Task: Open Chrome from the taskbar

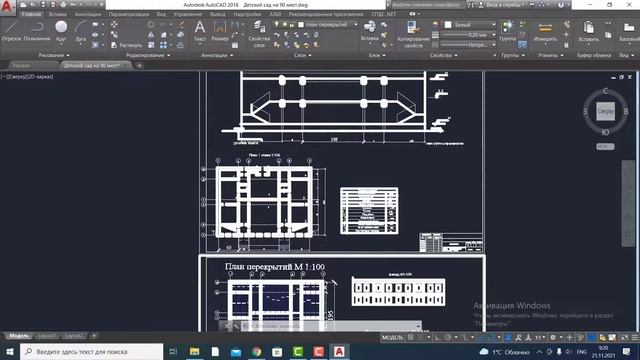Action: 257,351
